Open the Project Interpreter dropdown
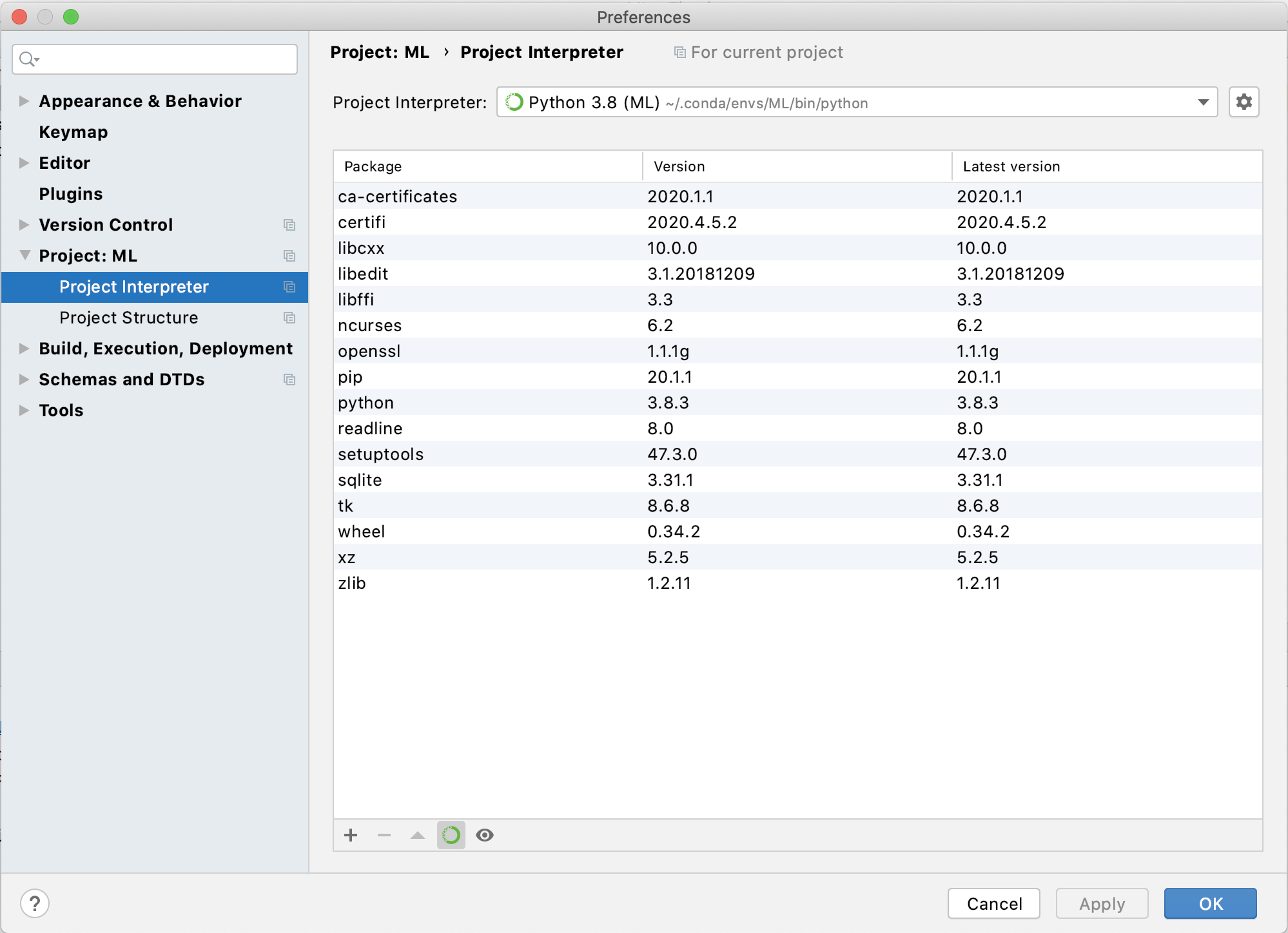Viewport: 1288px width, 933px height. 1203,102
